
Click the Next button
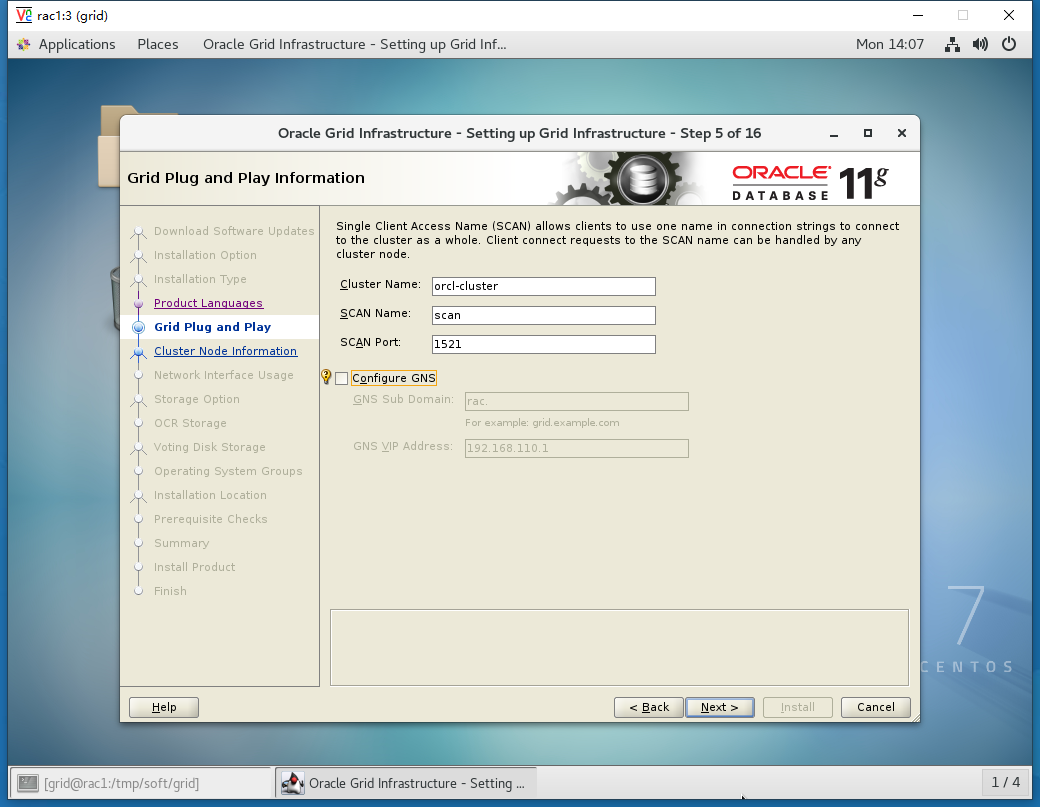pyautogui.click(x=720, y=708)
